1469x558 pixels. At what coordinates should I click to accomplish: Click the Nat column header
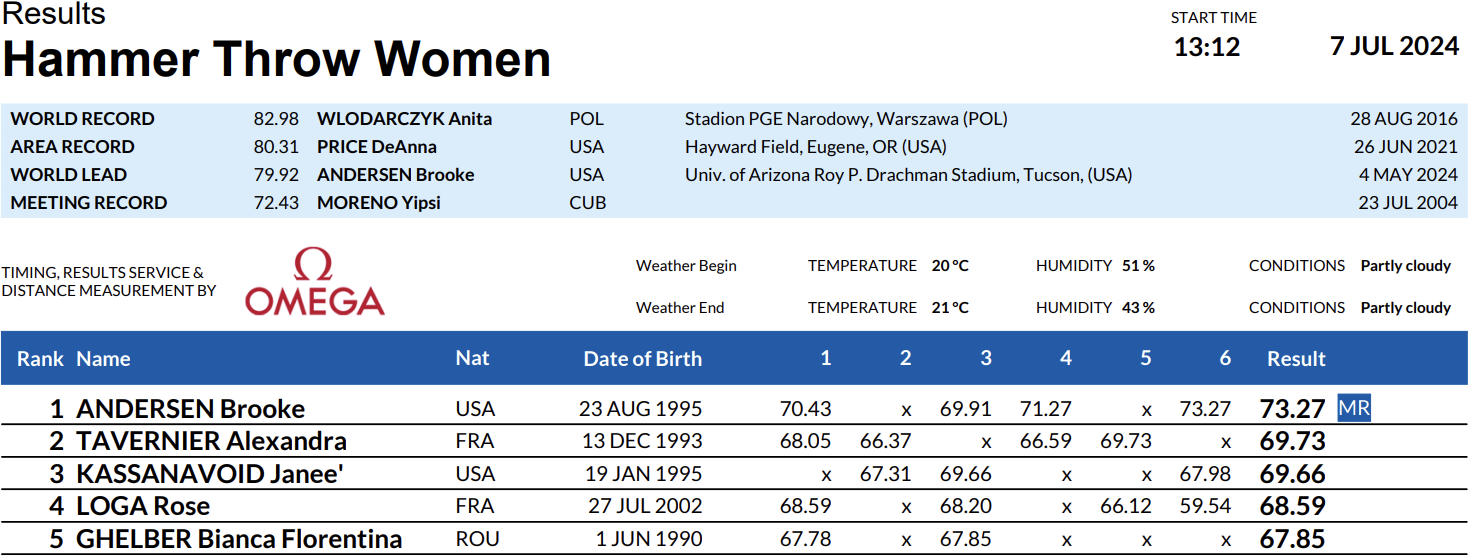click(x=472, y=358)
